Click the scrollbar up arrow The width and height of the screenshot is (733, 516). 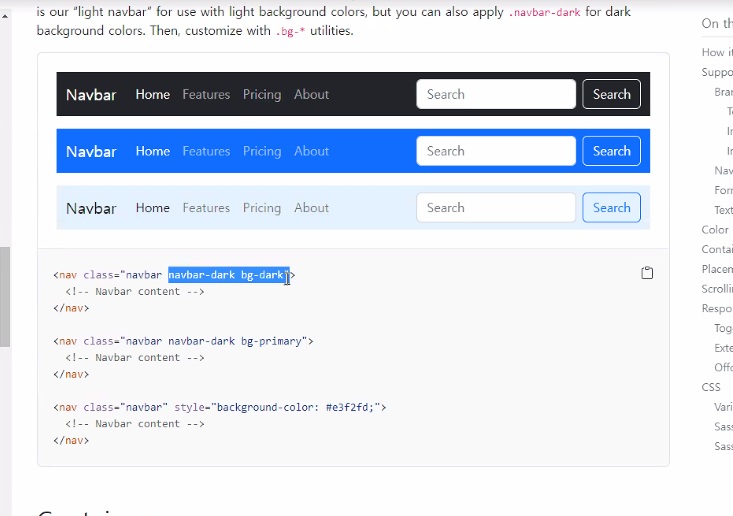click(5, 16)
